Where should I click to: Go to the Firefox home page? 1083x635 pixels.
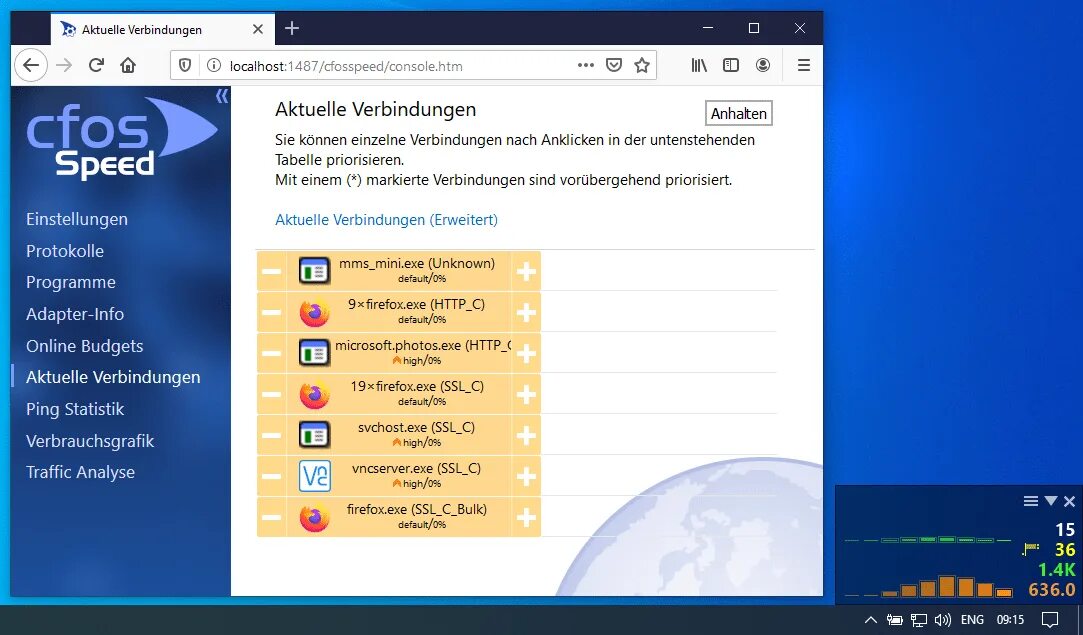coord(128,65)
